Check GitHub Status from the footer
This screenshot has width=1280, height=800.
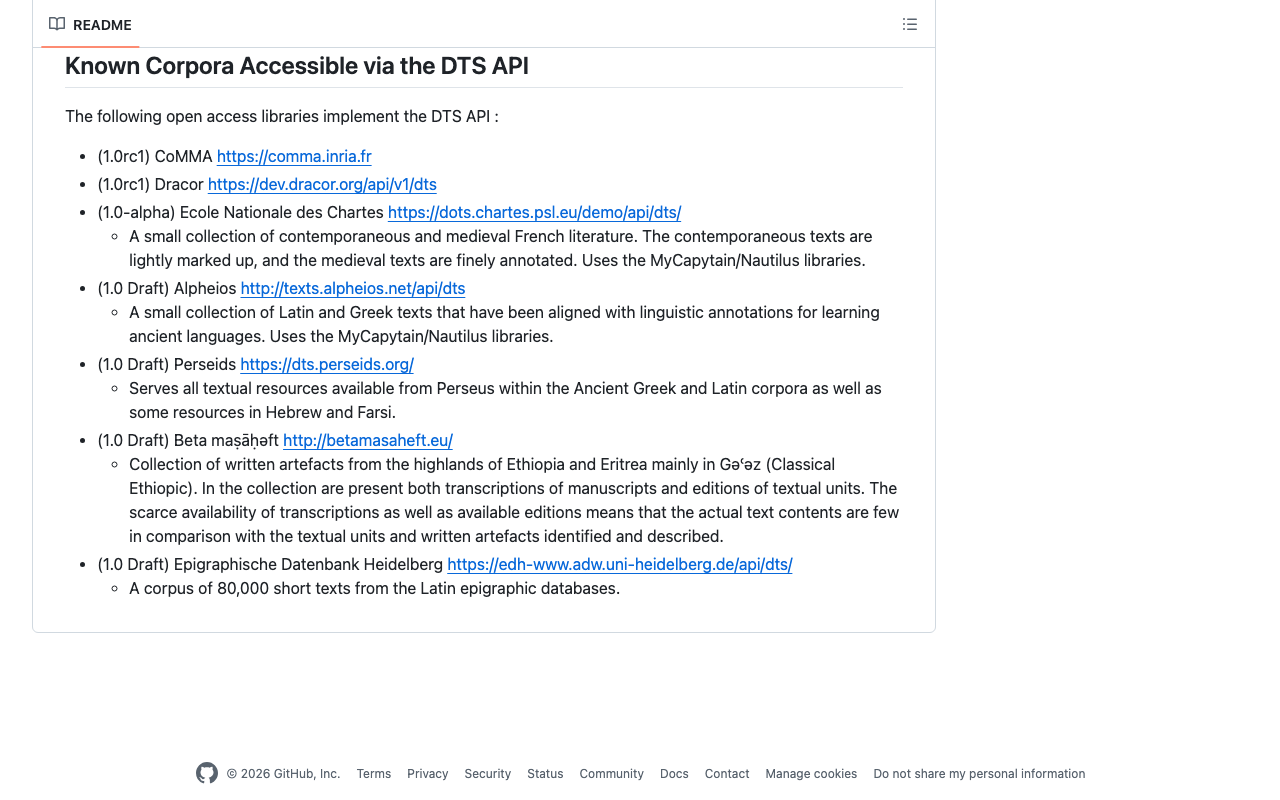[x=544, y=773]
